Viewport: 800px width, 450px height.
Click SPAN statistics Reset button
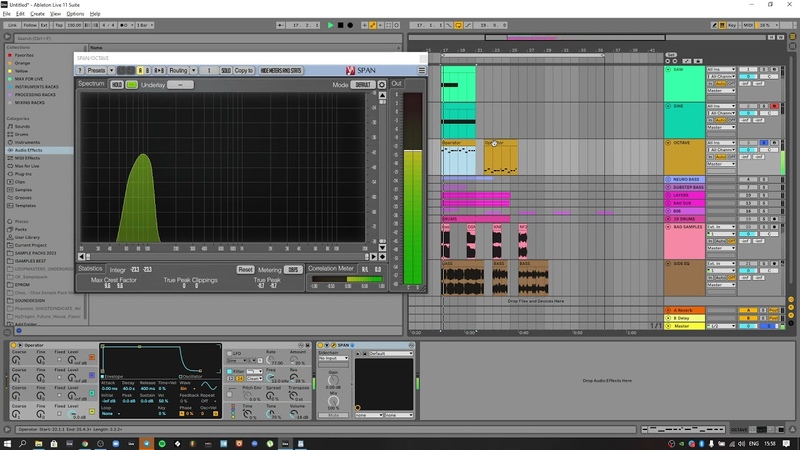(x=245, y=269)
